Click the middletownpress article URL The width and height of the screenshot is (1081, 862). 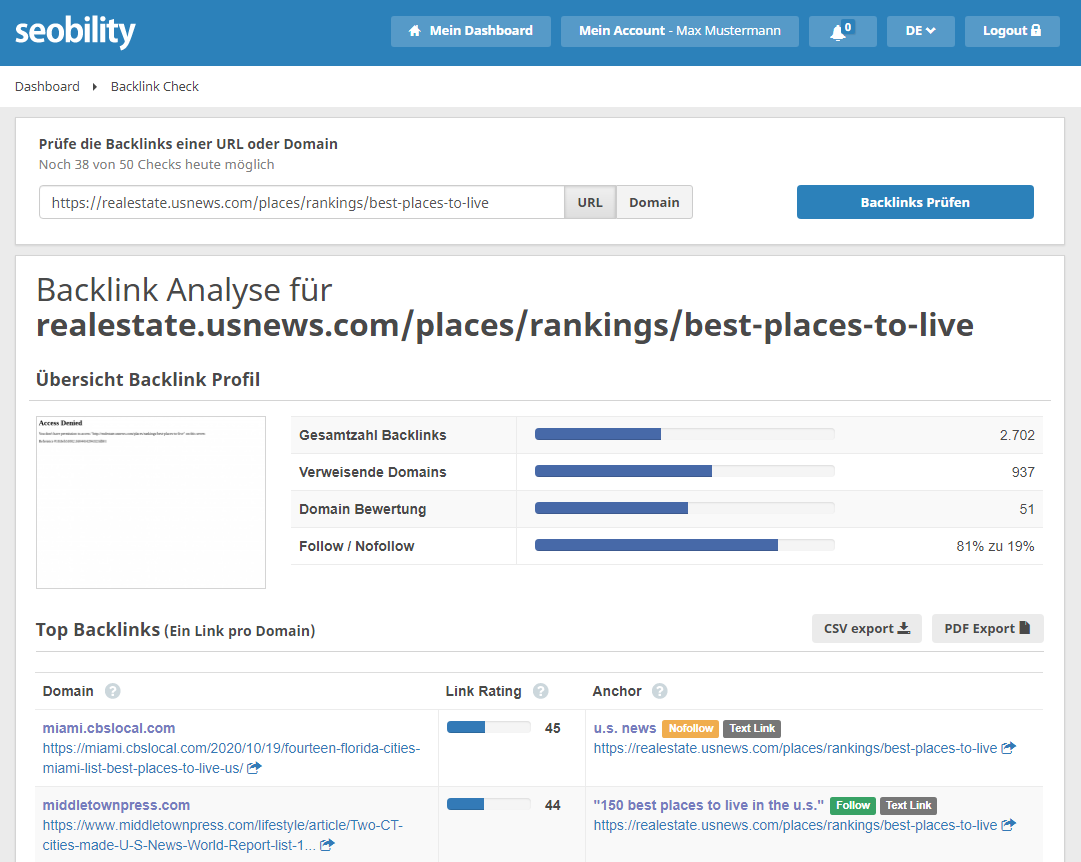pyautogui.click(x=223, y=835)
